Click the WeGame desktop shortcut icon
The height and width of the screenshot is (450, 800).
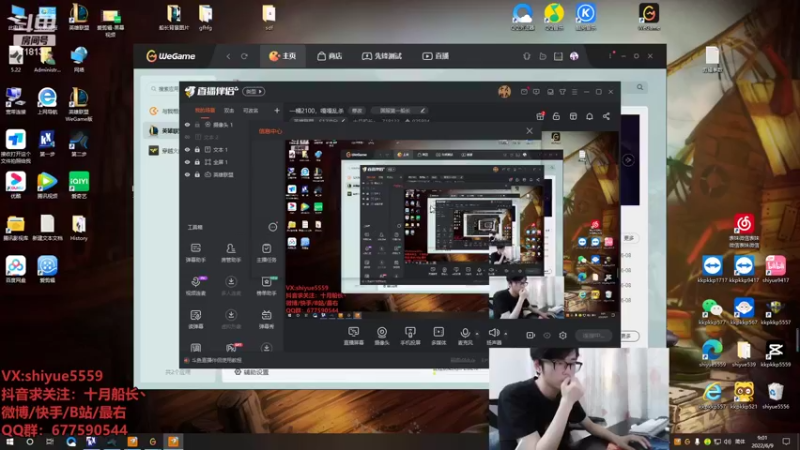click(648, 16)
